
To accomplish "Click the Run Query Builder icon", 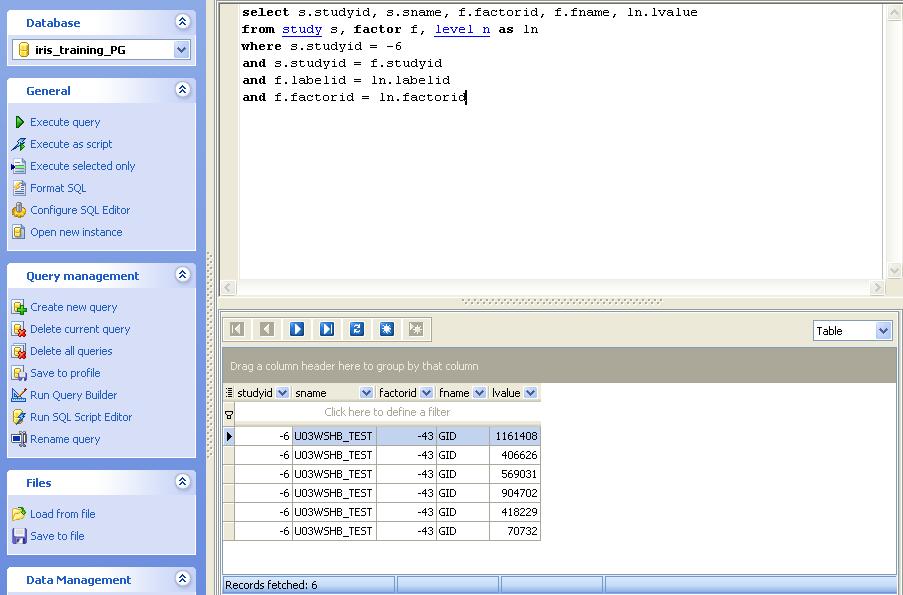I will tap(19, 395).
